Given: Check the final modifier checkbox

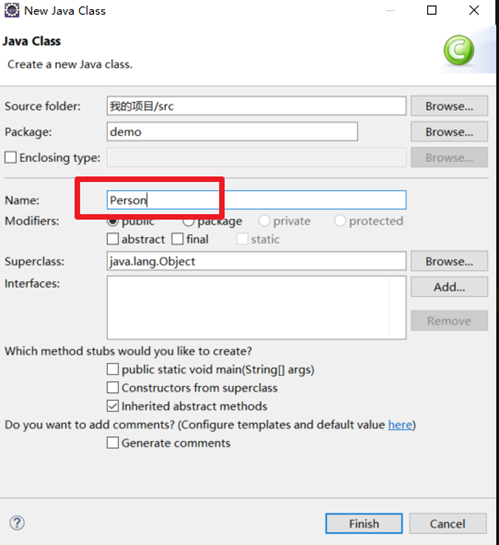Looking at the screenshot, I should (x=177, y=239).
